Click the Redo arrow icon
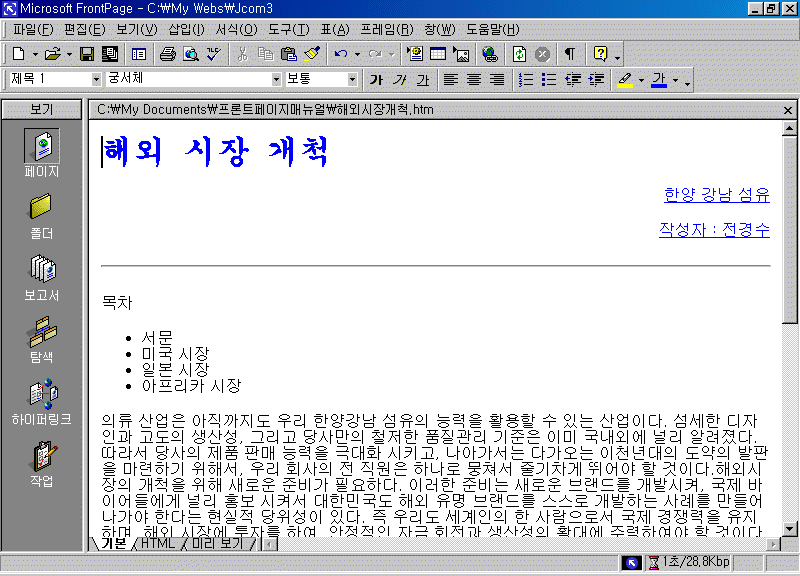Image resolution: width=800 pixels, height=576 pixels. pyautogui.click(x=375, y=54)
